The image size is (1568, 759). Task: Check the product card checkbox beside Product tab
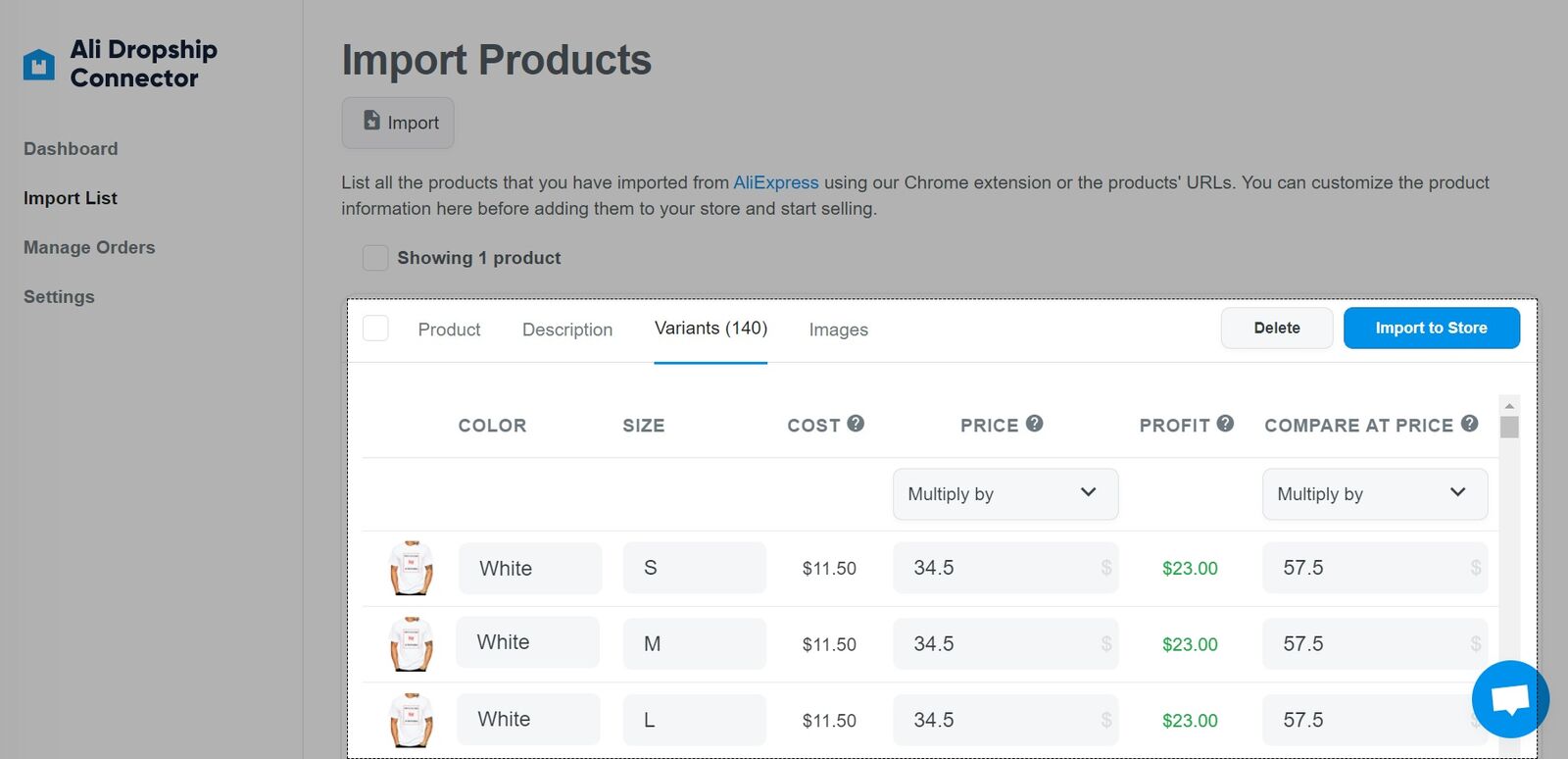[x=375, y=329]
